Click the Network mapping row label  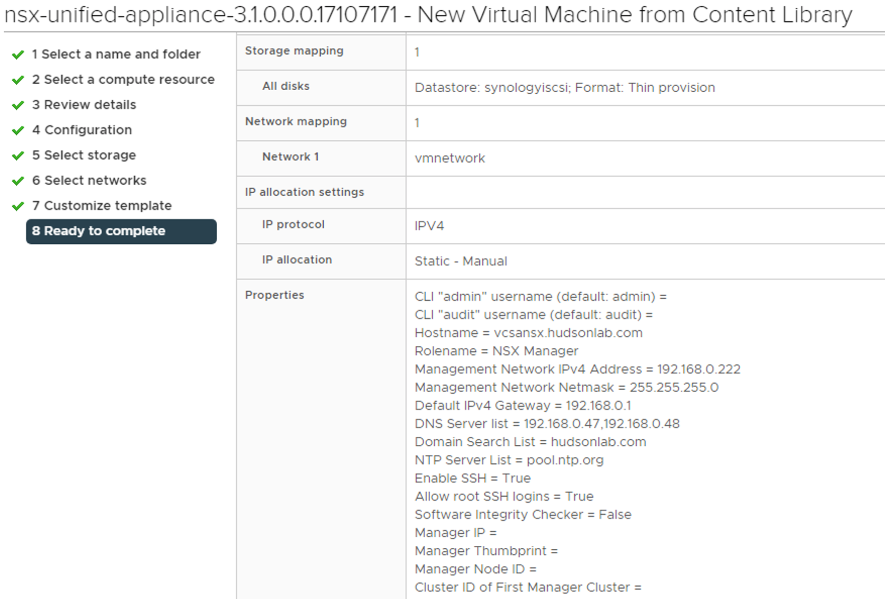point(296,121)
